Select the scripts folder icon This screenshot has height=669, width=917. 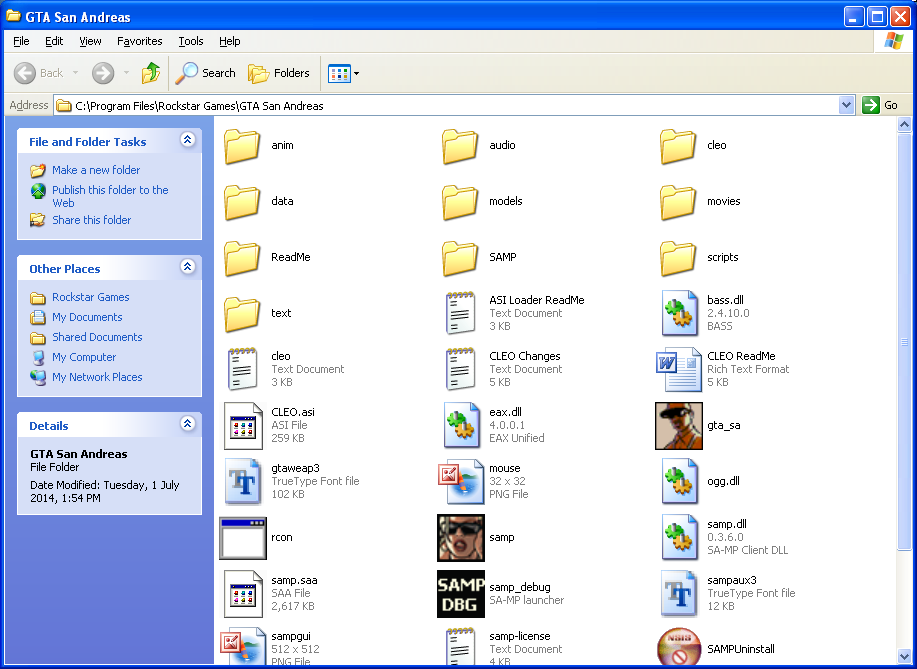pyautogui.click(x=678, y=258)
